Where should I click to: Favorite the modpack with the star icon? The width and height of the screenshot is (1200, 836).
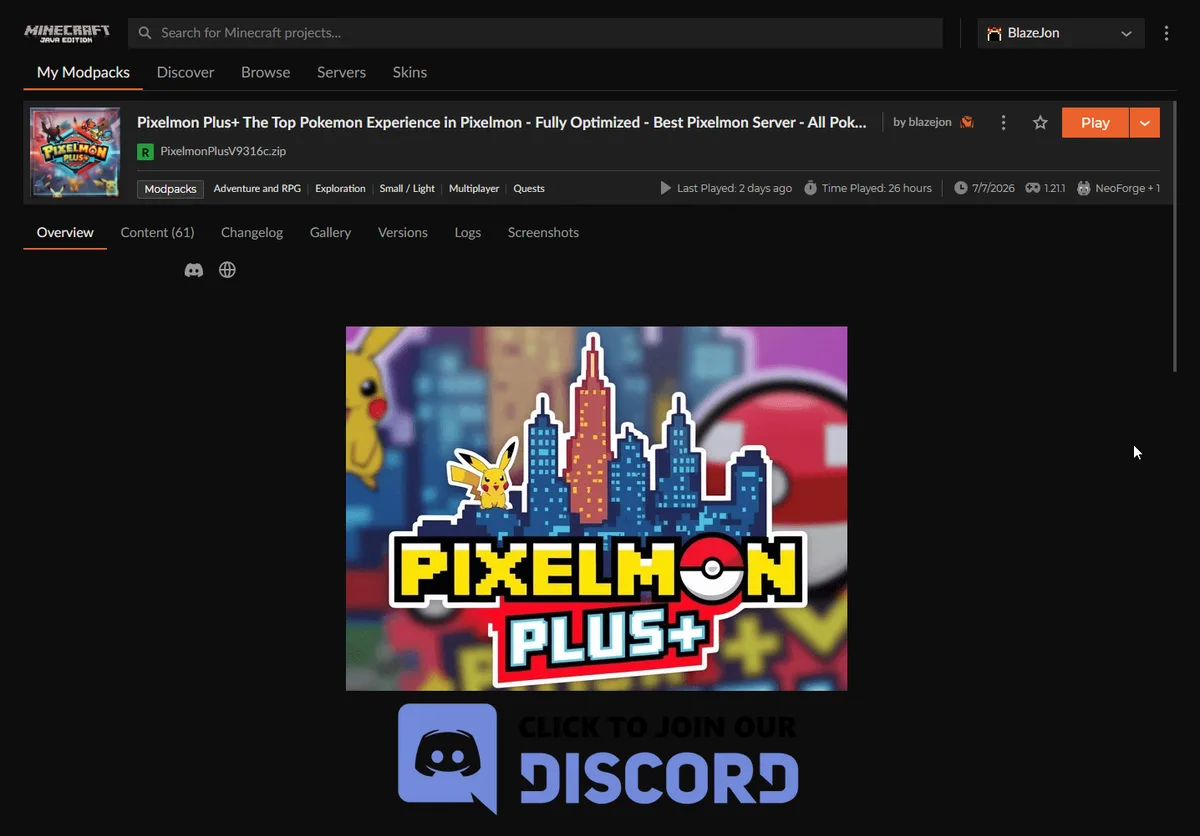(x=1040, y=122)
